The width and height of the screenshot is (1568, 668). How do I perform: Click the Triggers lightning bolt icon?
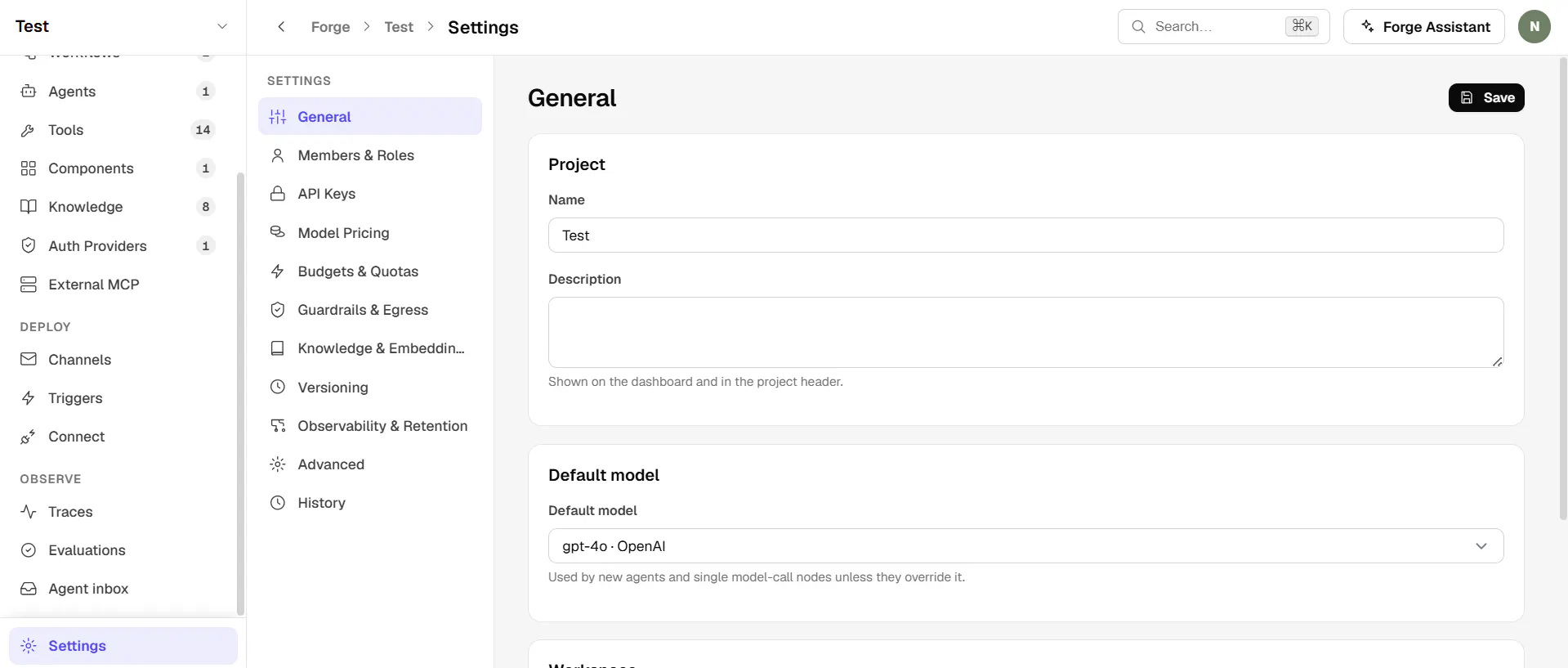point(29,398)
